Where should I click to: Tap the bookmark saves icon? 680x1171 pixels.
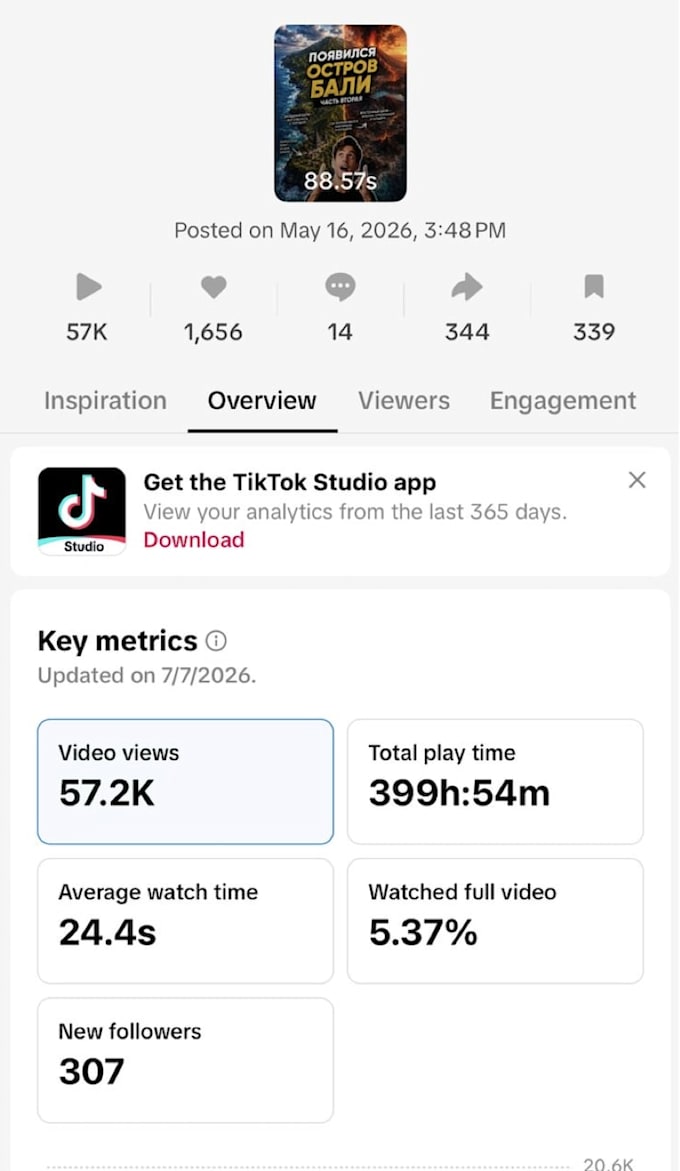(x=593, y=287)
